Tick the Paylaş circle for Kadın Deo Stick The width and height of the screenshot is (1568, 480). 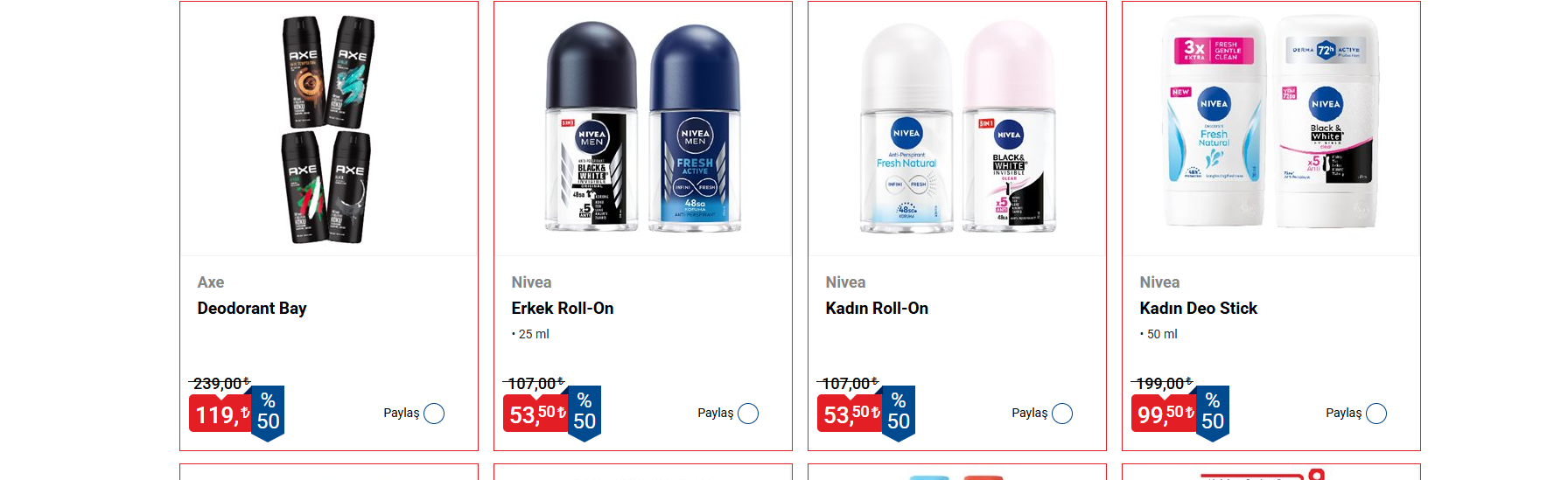(1376, 414)
